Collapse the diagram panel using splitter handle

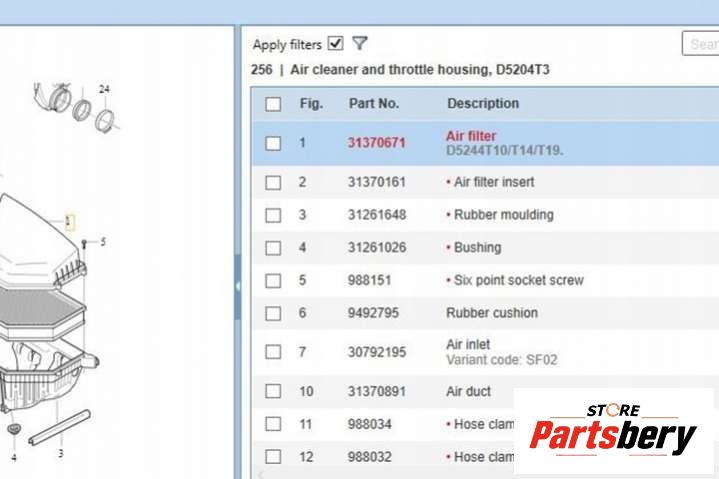(238, 286)
